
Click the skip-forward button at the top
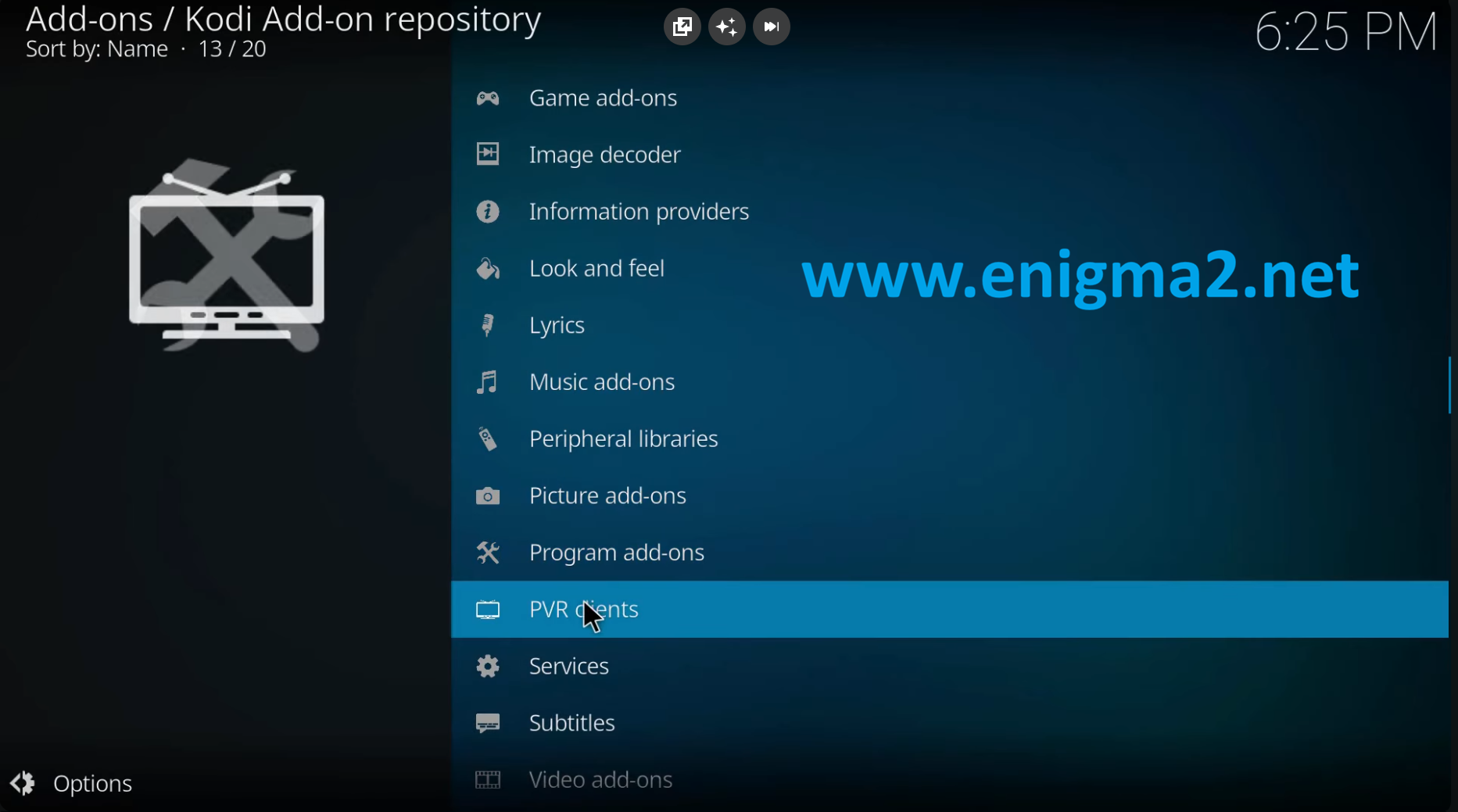click(772, 27)
